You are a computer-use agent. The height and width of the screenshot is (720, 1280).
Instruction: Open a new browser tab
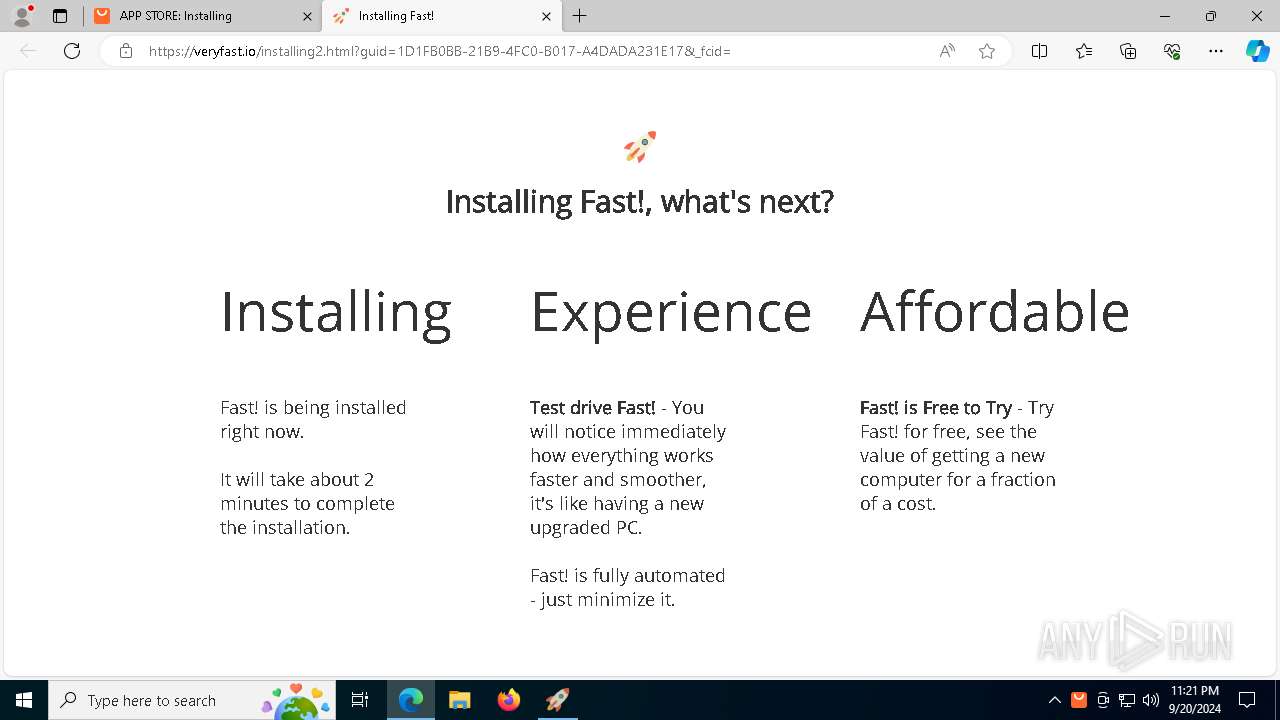pos(580,16)
